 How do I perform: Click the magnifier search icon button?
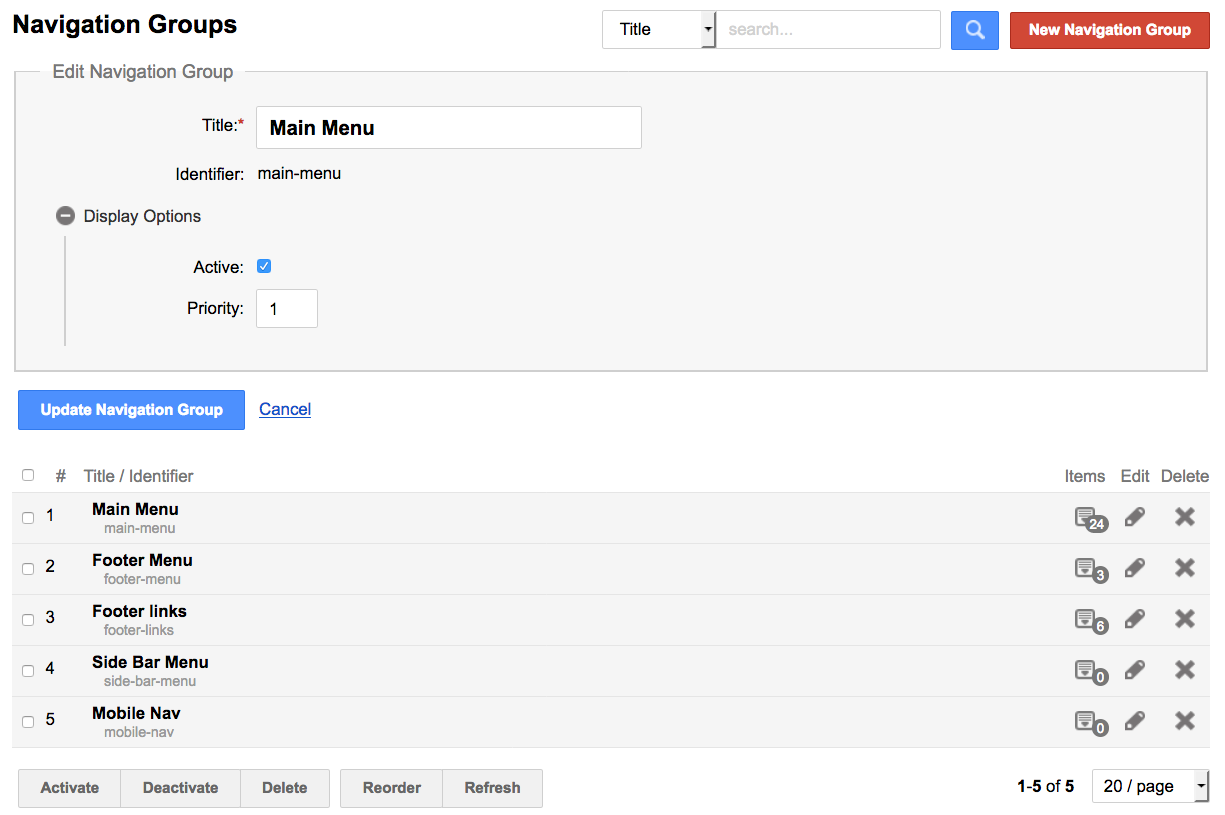pyautogui.click(x=974, y=30)
